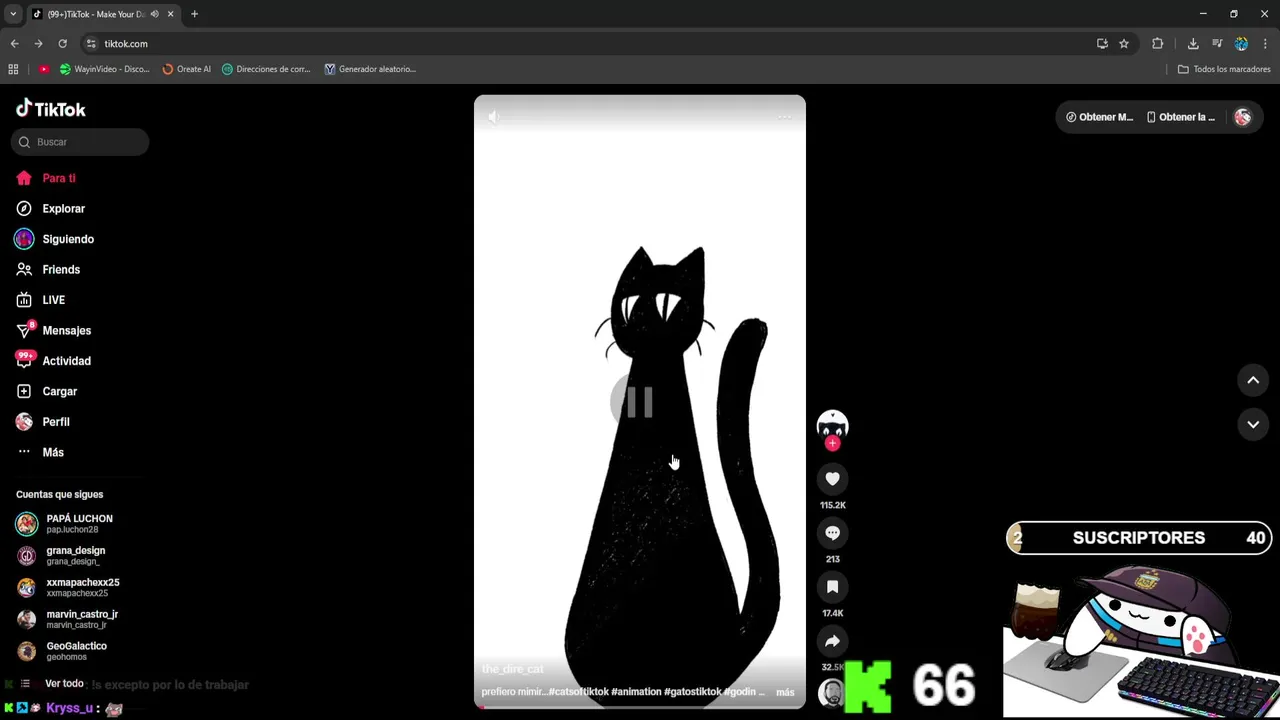Reload the page
The width and height of the screenshot is (1280, 720).
pyautogui.click(x=62, y=44)
